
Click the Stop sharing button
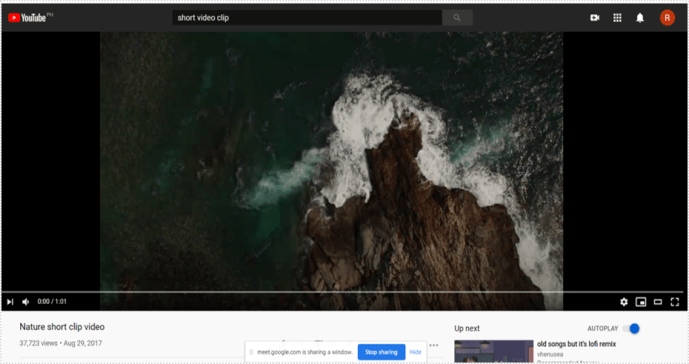pyautogui.click(x=381, y=352)
